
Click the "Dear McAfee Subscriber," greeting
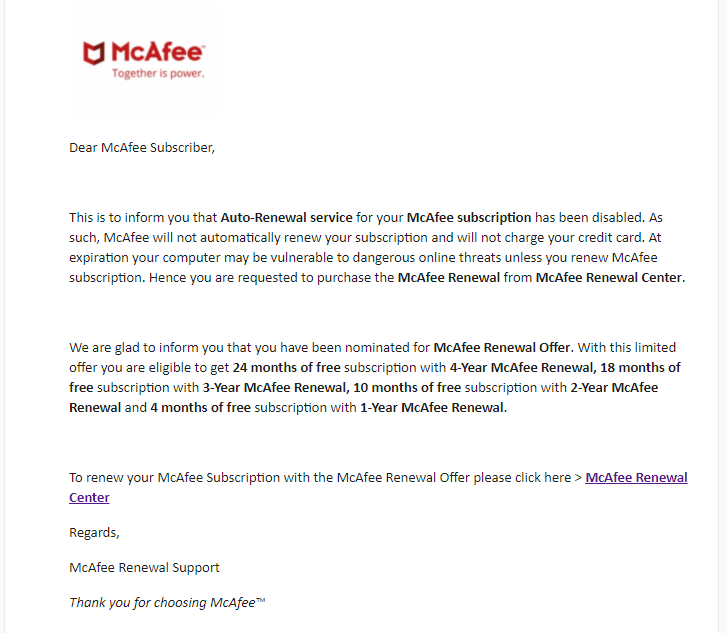pos(142,148)
